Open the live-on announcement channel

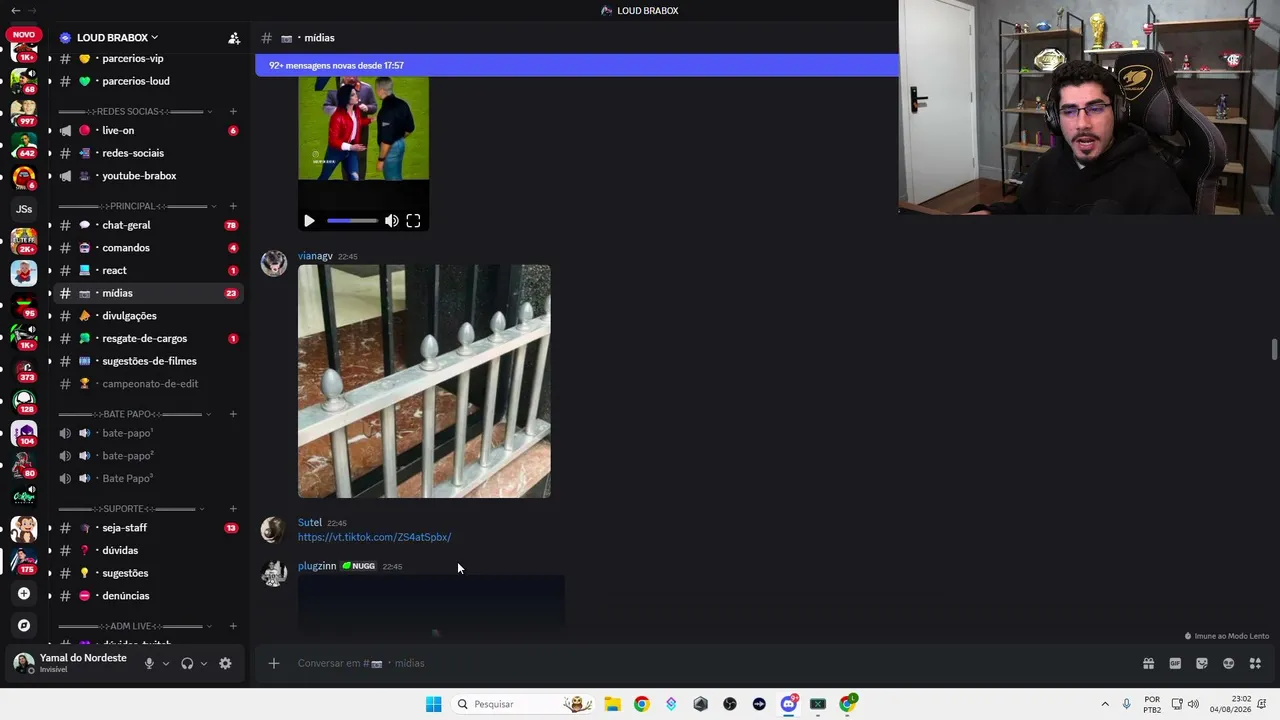click(x=148, y=131)
